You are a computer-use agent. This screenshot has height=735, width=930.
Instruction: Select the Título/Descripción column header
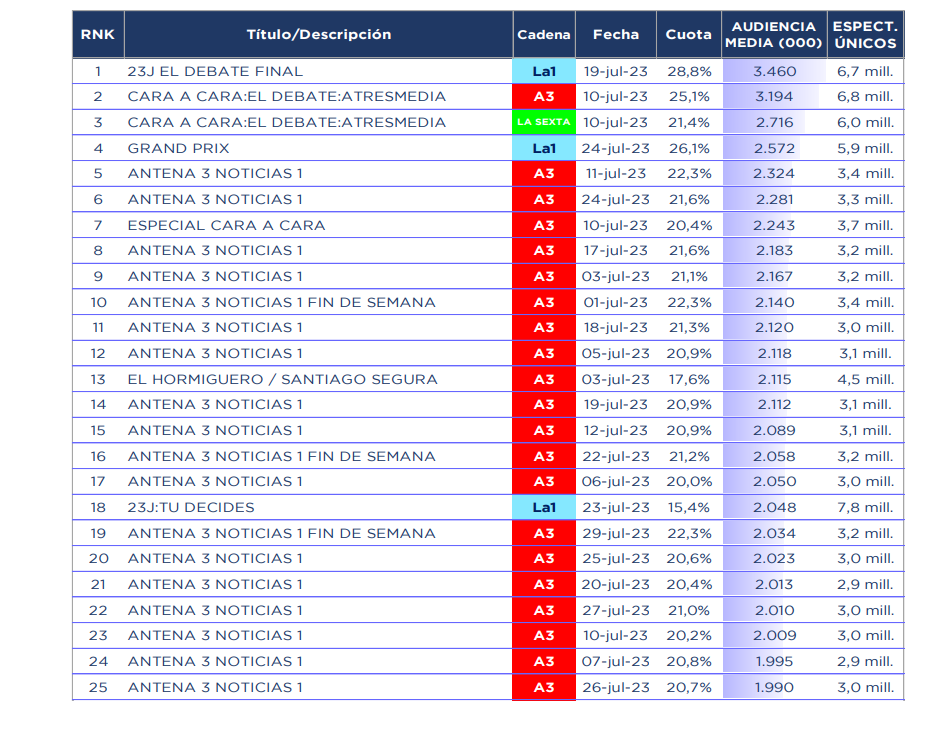point(319,34)
